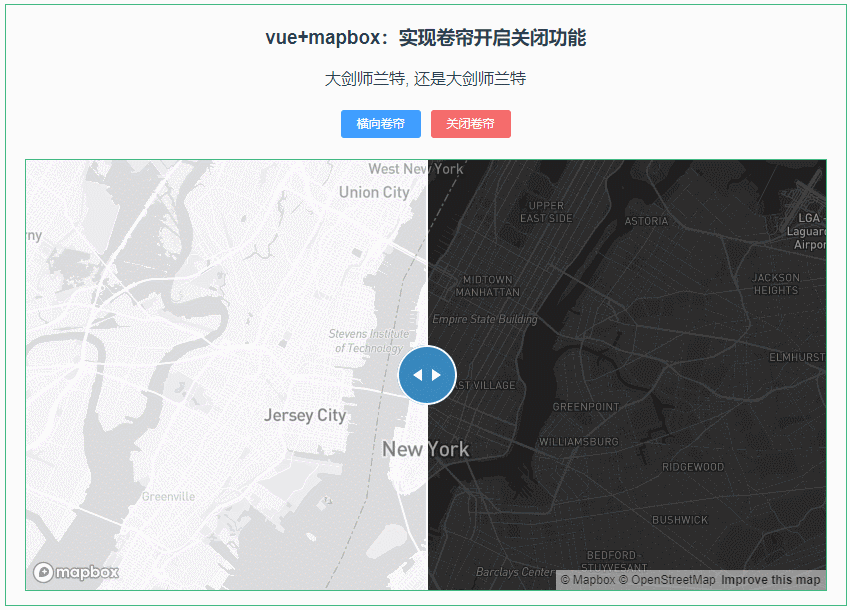The width and height of the screenshot is (850, 610).
Task: Click the Improve this map link
Action: (x=770, y=580)
